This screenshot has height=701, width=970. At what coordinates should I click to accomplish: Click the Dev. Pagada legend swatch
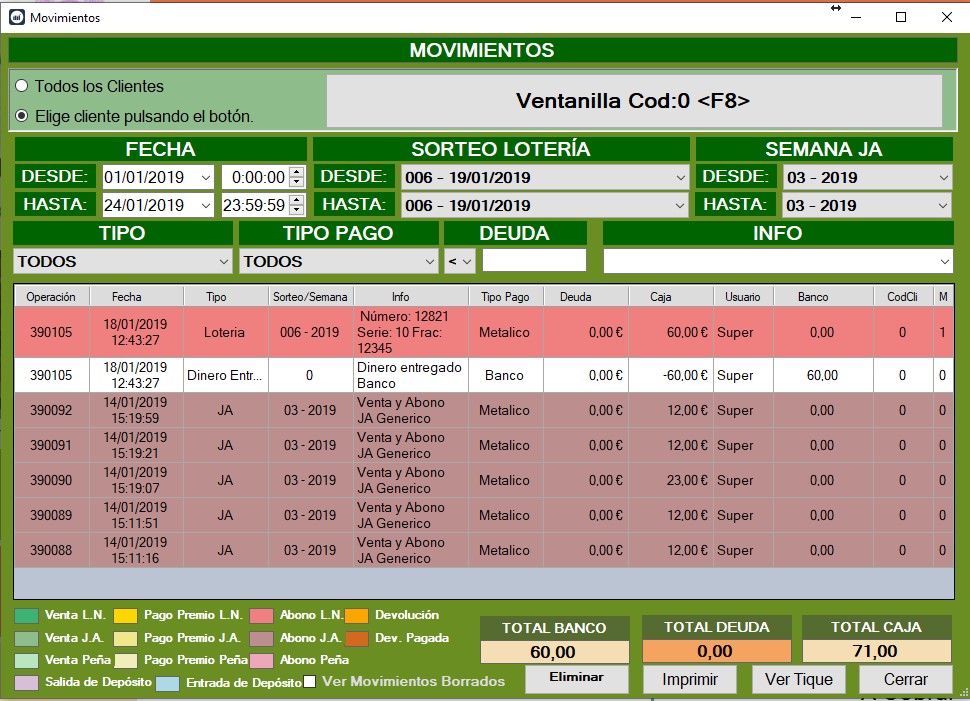357,639
